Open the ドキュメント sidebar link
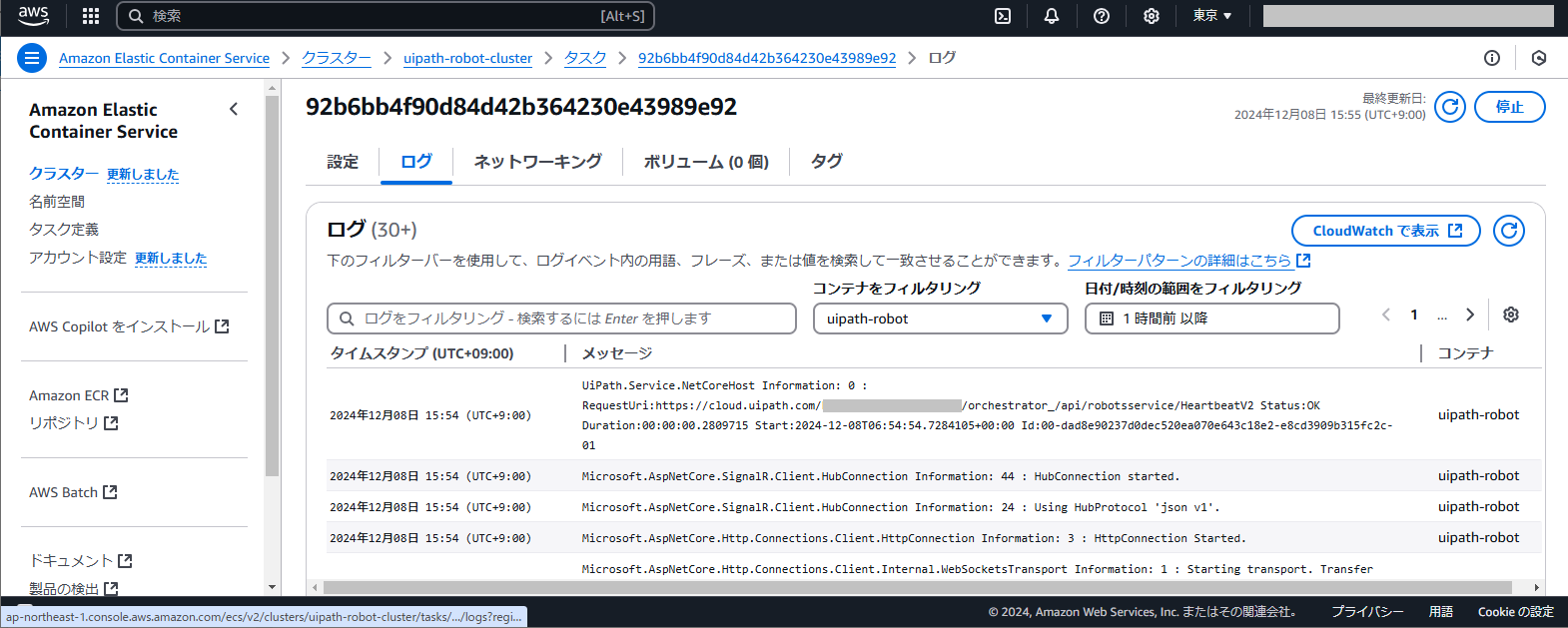The width and height of the screenshot is (1568, 628). pos(81,561)
